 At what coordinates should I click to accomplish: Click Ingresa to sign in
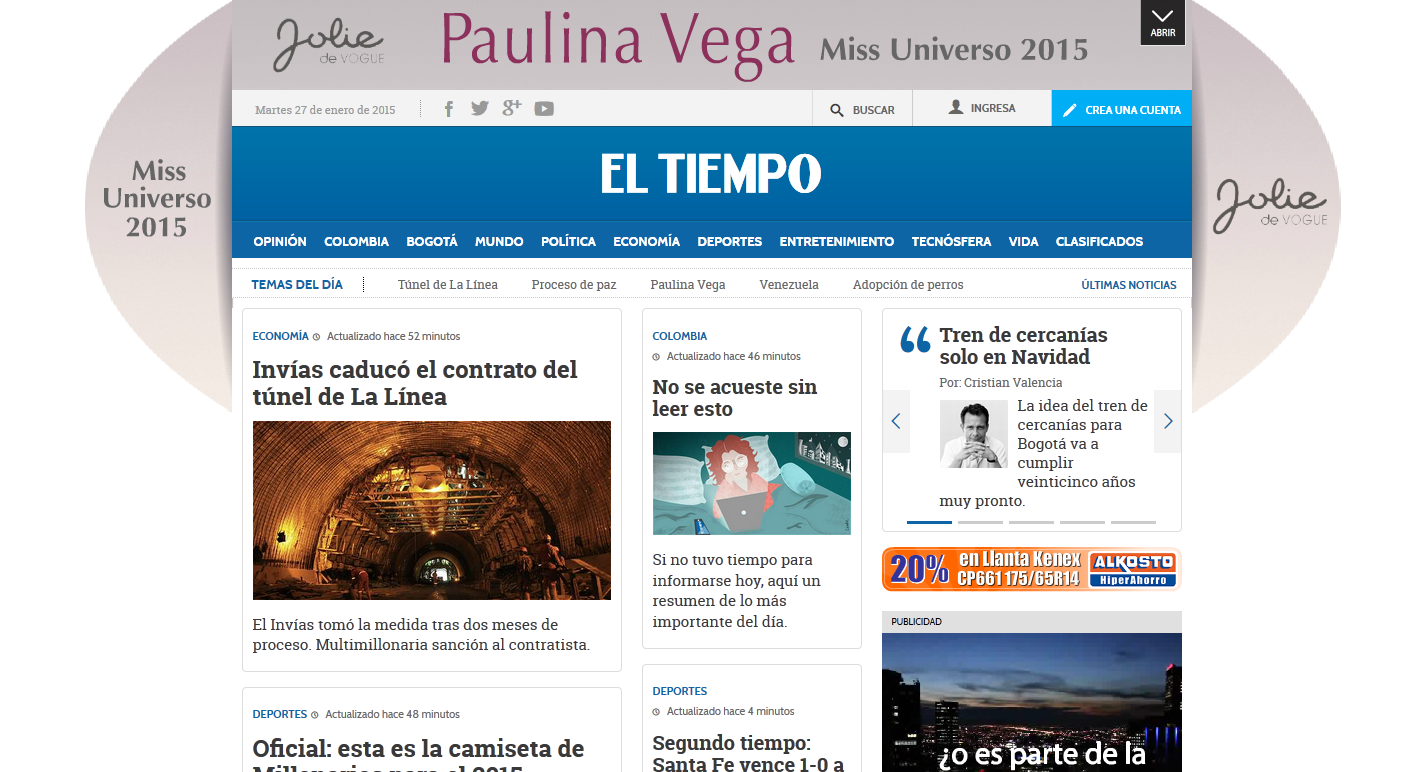tap(981, 108)
